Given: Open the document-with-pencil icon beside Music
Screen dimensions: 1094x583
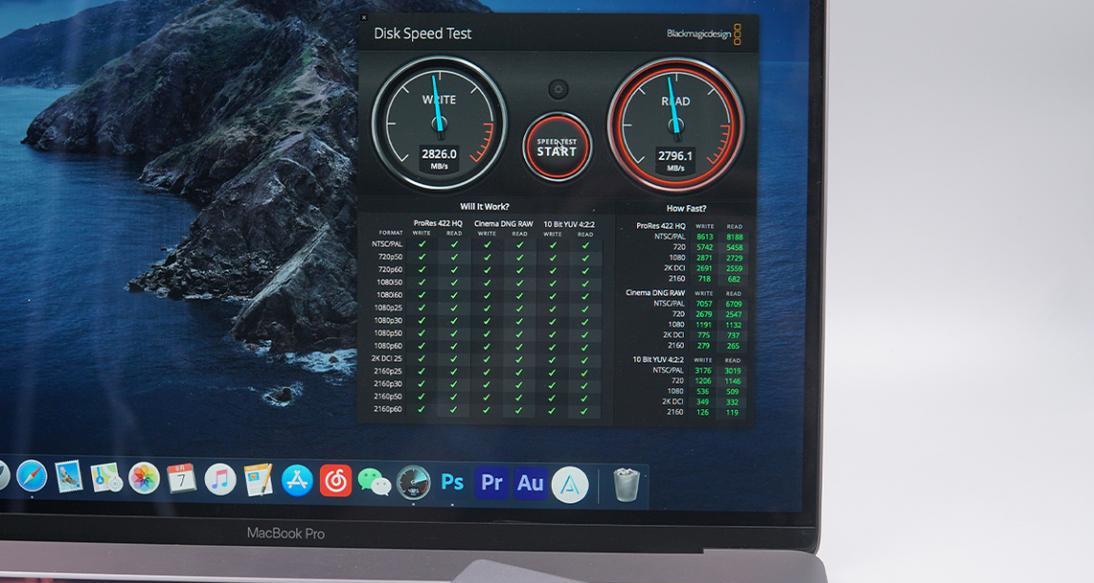Looking at the screenshot, I should click(x=258, y=480).
